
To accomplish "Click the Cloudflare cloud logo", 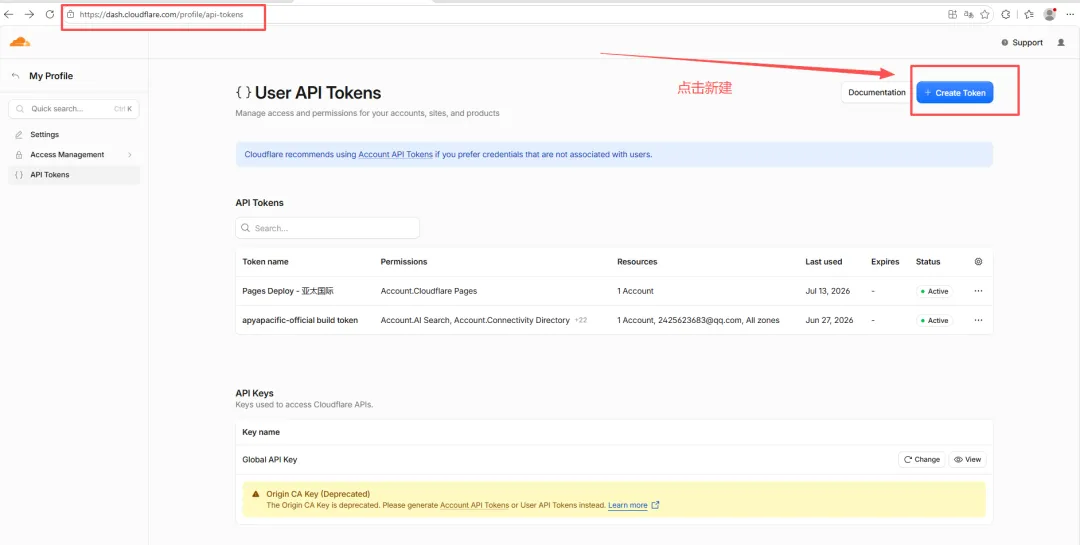I will point(20,42).
